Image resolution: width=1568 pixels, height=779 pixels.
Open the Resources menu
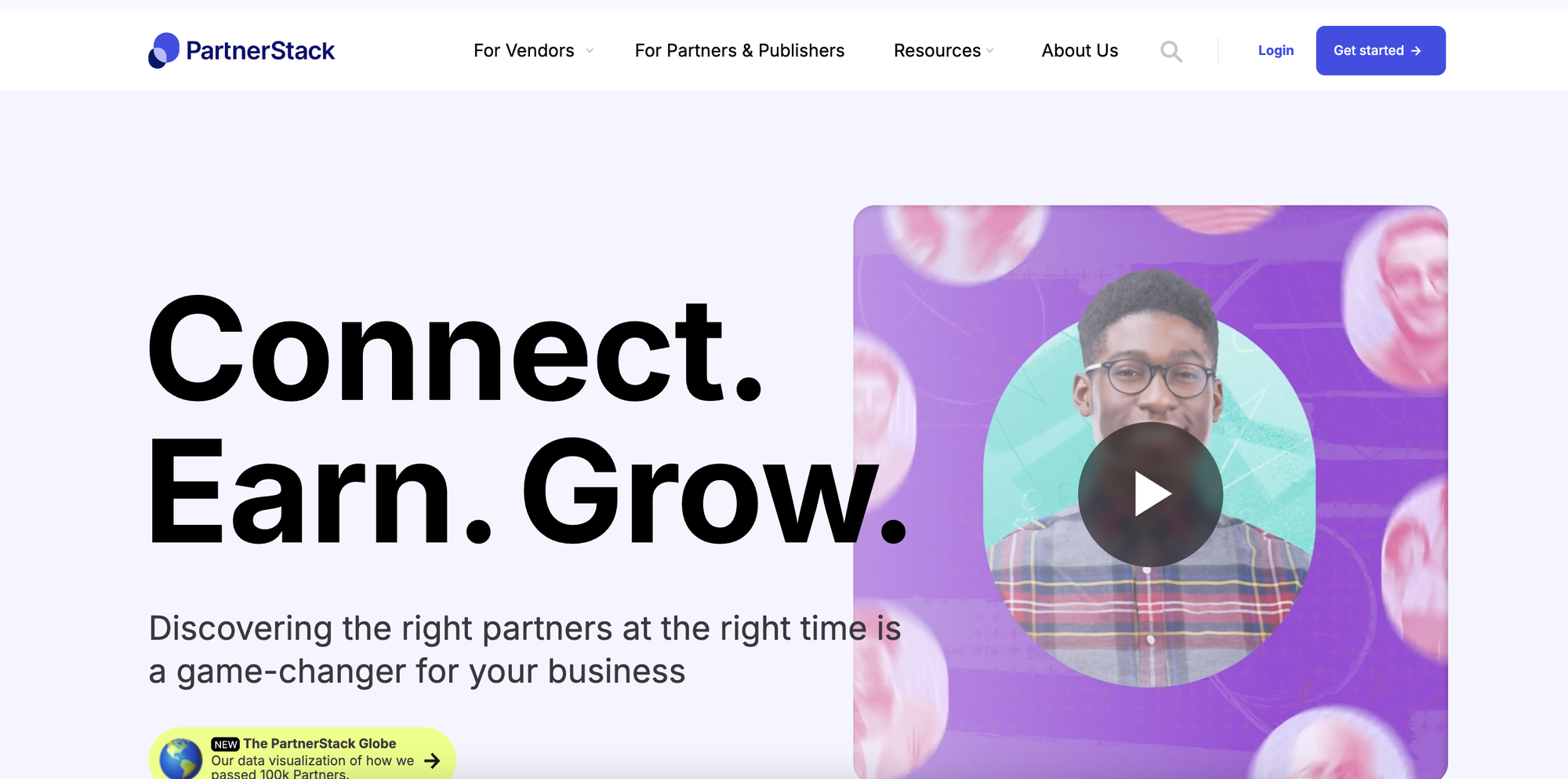coord(937,51)
